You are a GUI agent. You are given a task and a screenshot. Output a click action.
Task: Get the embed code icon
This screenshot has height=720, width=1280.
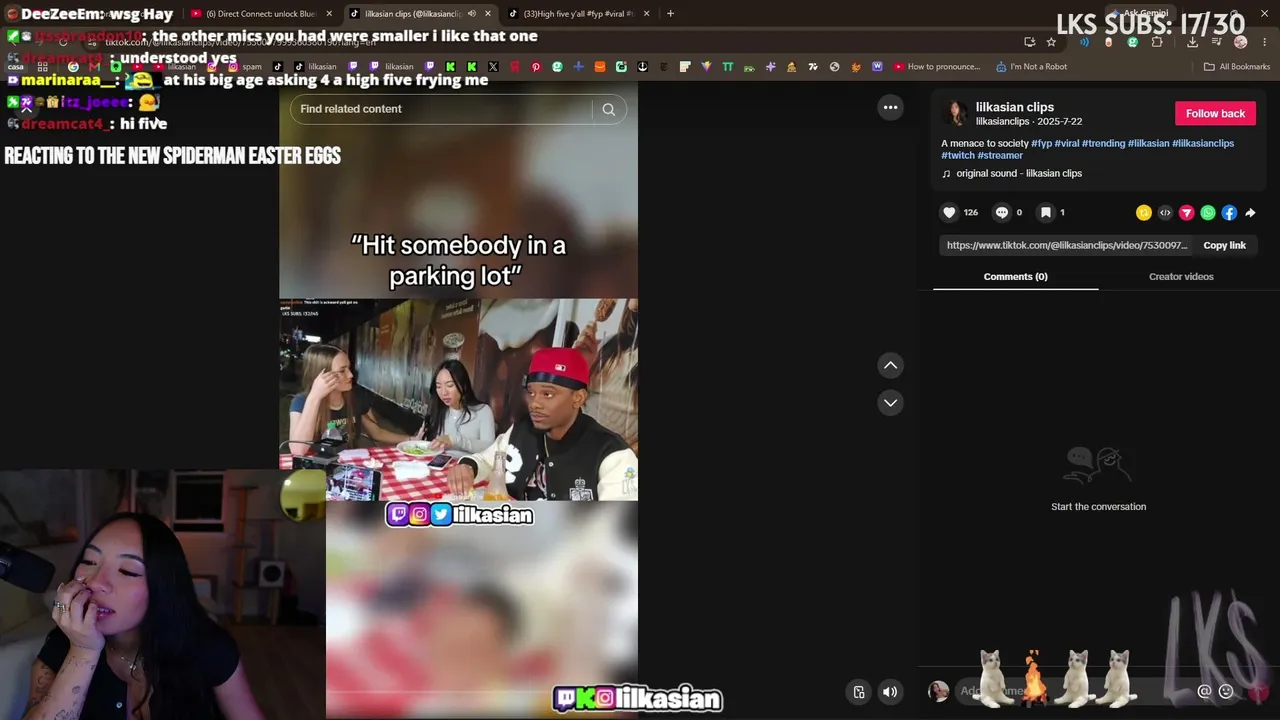(x=1165, y=212)
